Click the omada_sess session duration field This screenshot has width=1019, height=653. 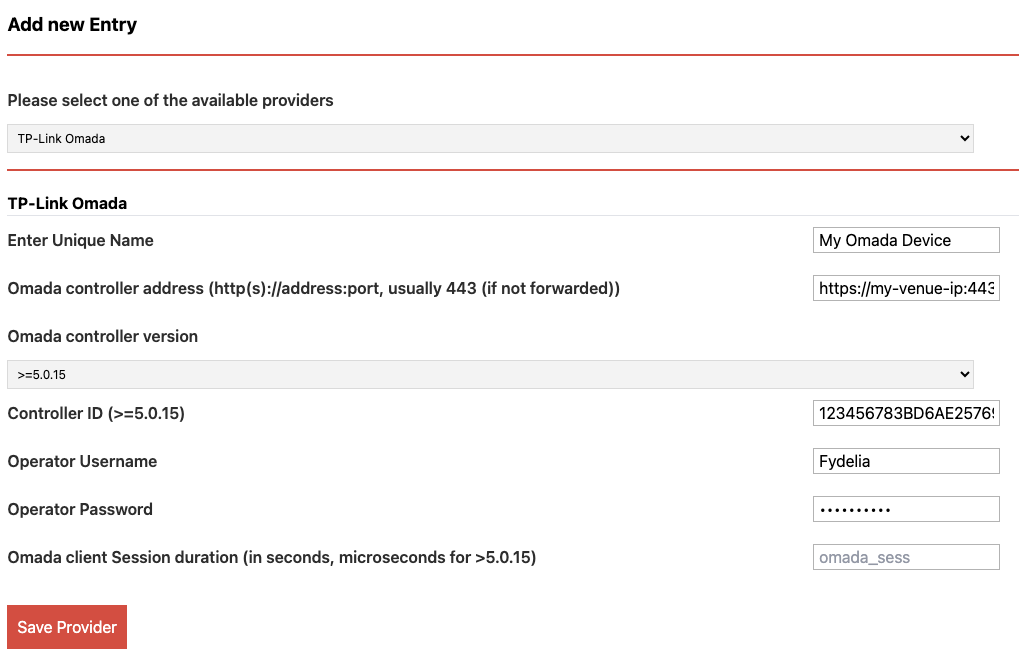906,557
